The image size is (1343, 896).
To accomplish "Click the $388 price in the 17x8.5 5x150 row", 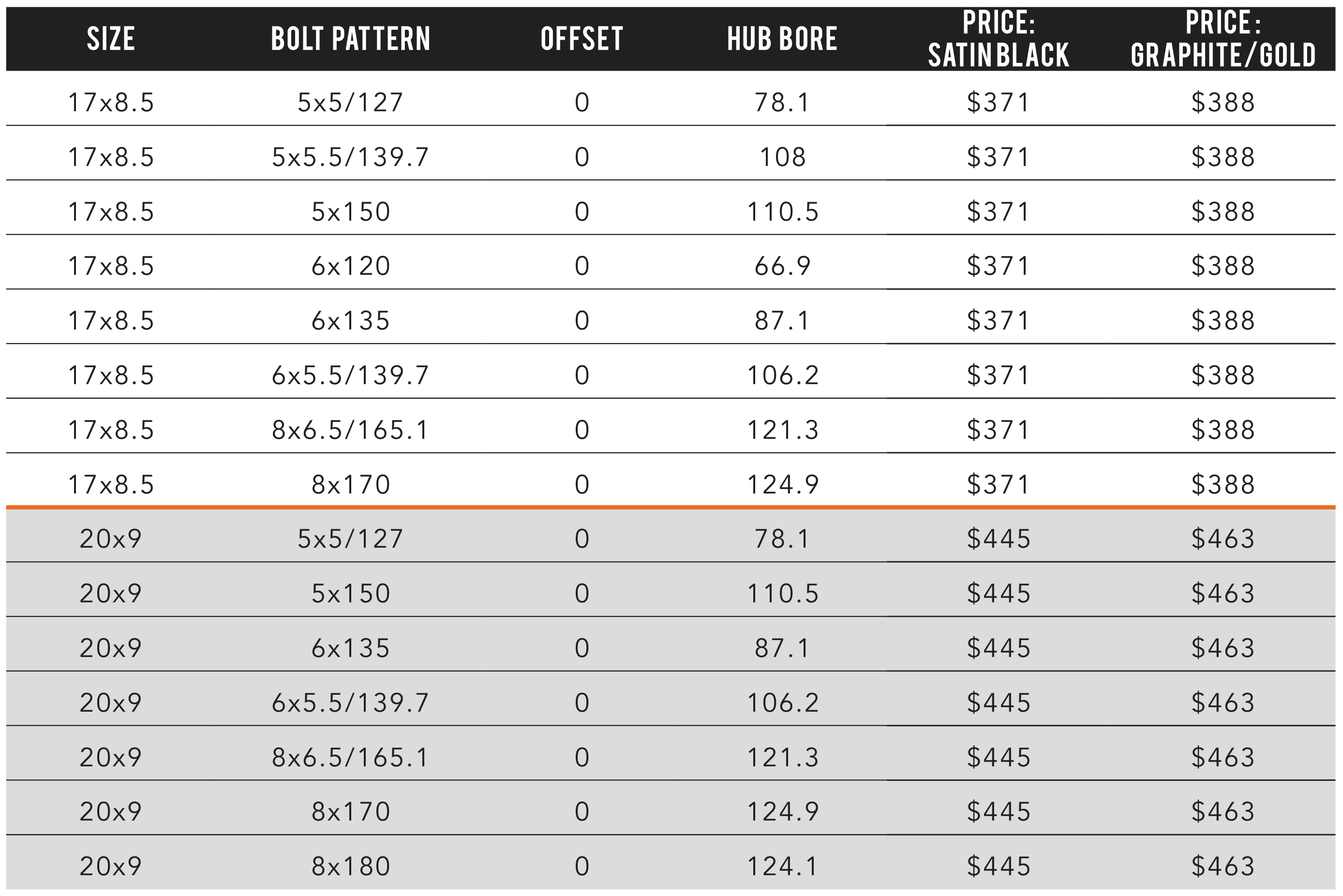I will [1223, 212].
